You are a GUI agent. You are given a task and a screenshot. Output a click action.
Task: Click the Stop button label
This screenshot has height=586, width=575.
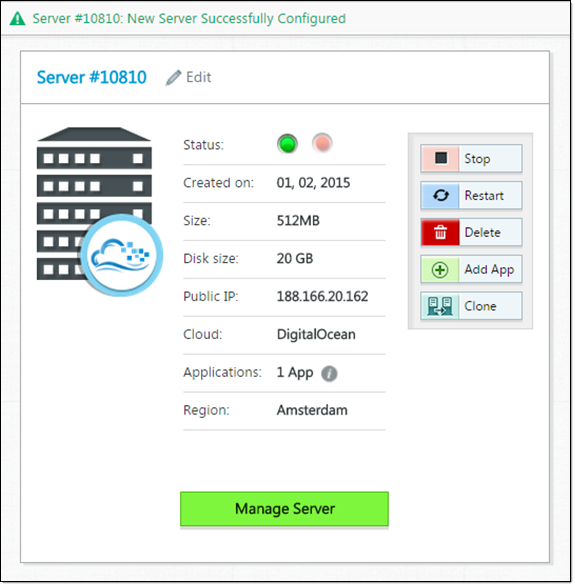478,159
